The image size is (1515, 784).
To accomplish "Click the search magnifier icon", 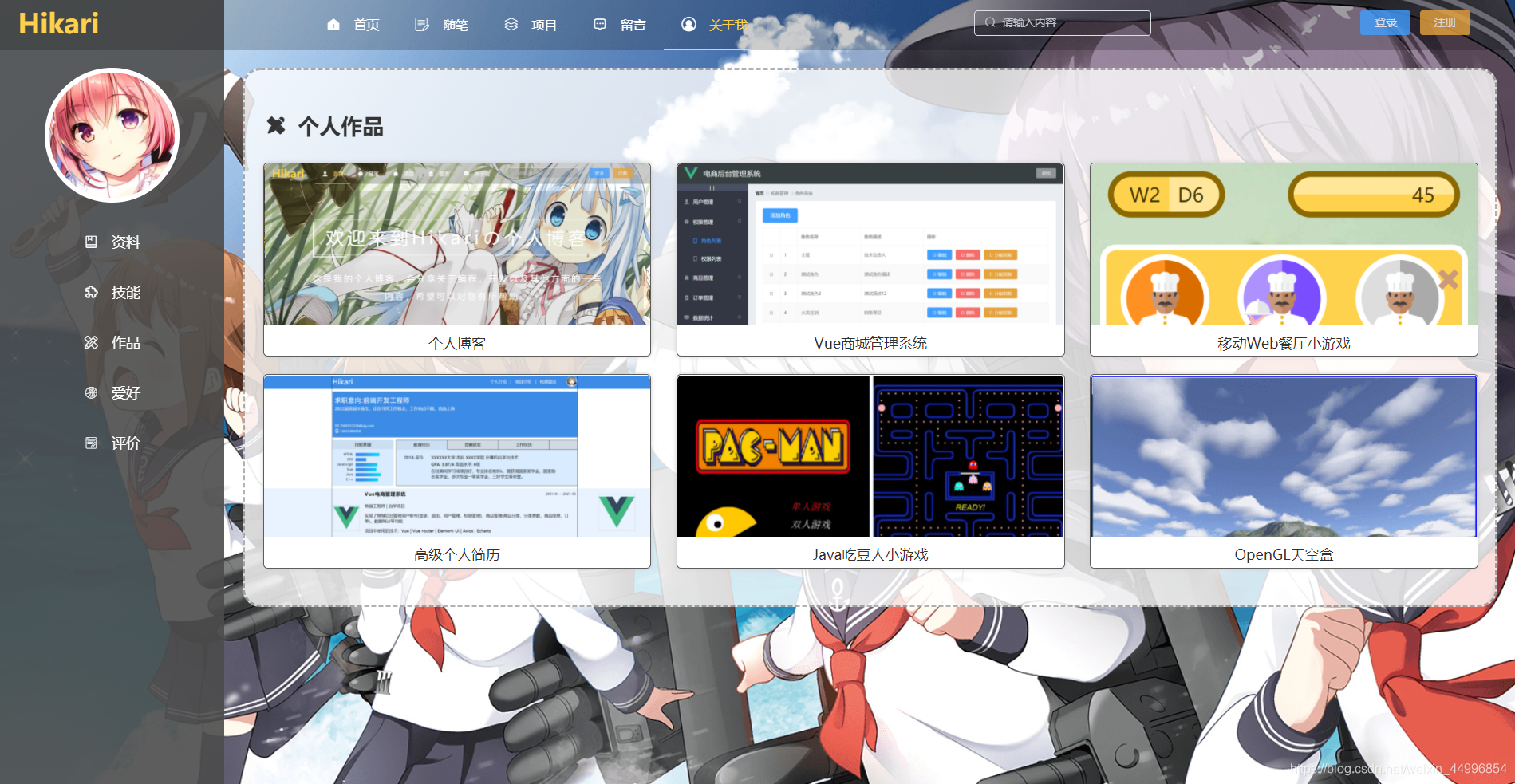I will [990, 22].
